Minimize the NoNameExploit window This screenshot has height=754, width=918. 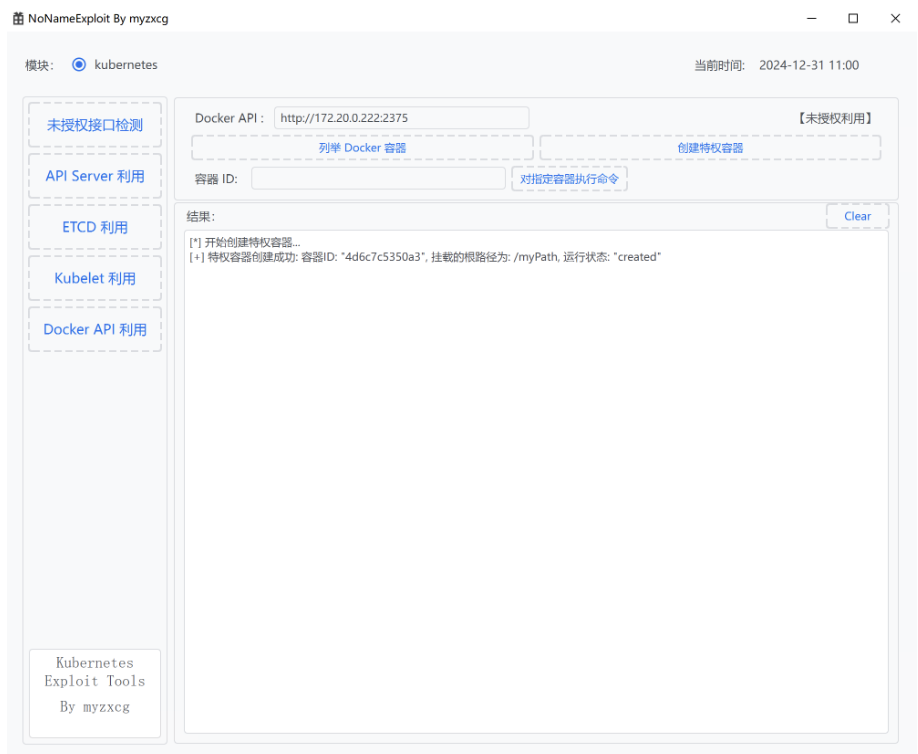click(x=811, y=18)
